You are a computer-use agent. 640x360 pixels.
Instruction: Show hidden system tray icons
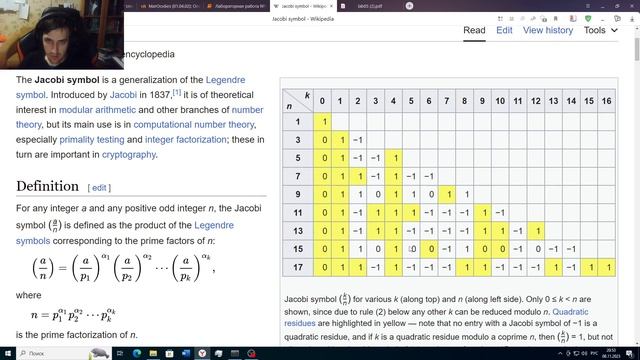560,353
